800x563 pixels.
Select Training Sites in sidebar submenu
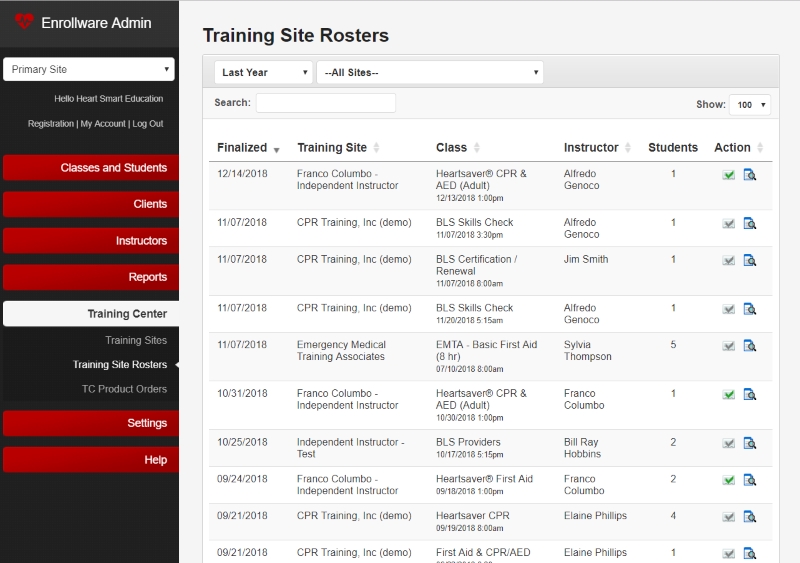coord(136,340)
